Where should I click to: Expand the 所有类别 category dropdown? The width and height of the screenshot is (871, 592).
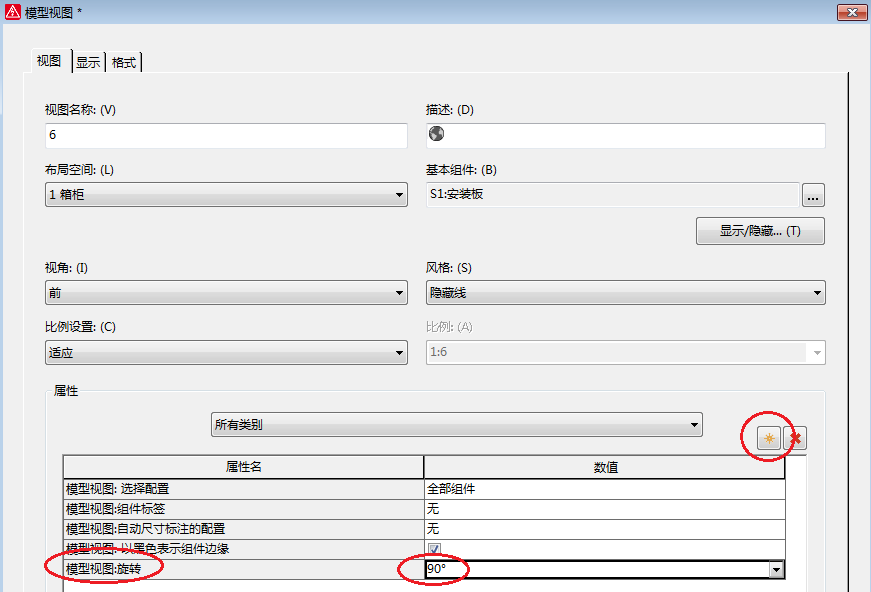694,425
